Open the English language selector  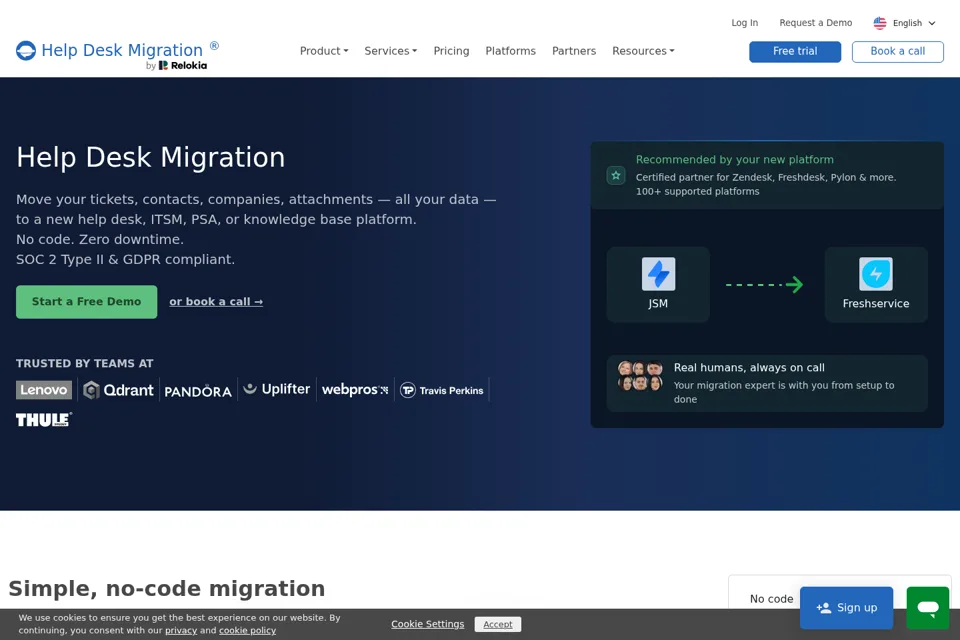point(905,23)
